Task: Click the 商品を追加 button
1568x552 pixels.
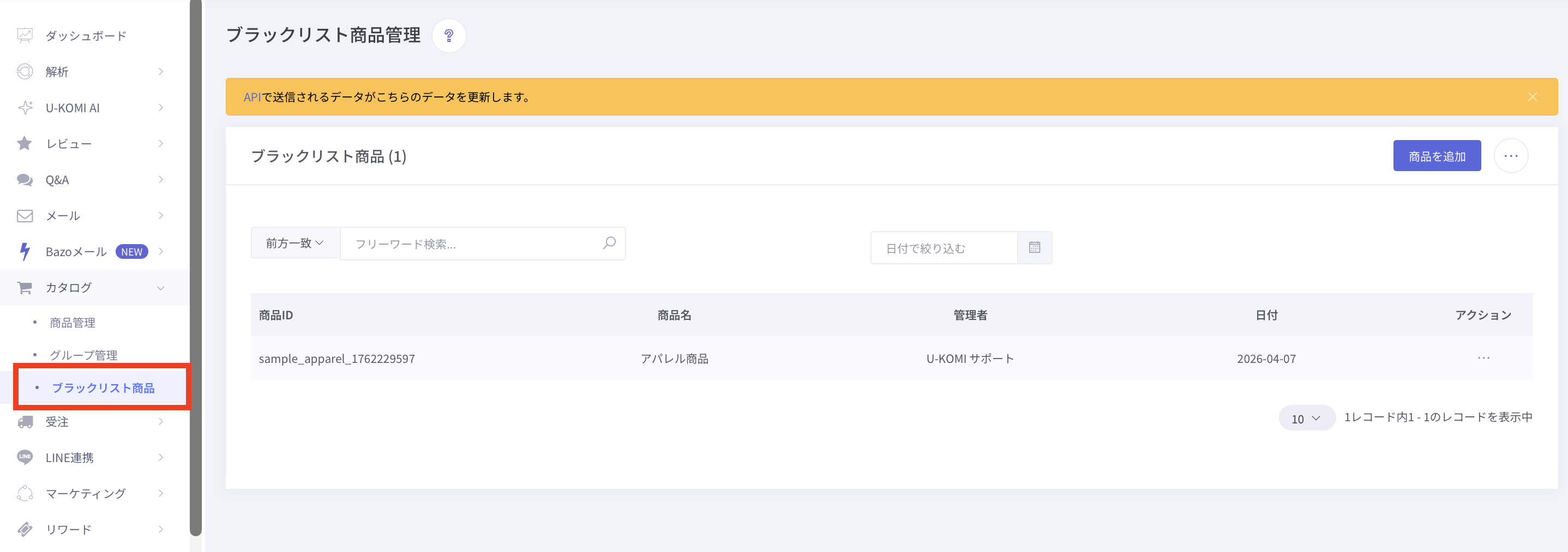Action: tap(1437, 156)
